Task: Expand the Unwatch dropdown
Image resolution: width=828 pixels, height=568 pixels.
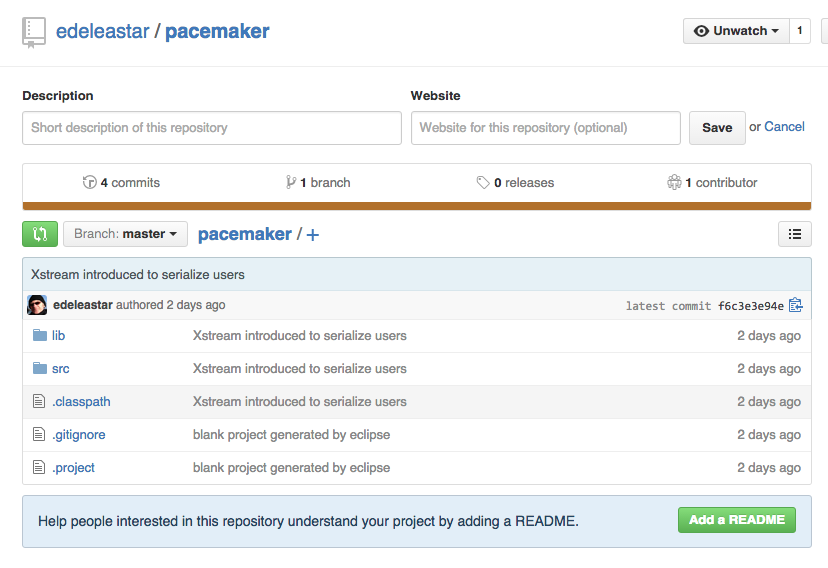Action: coord(736,31)
